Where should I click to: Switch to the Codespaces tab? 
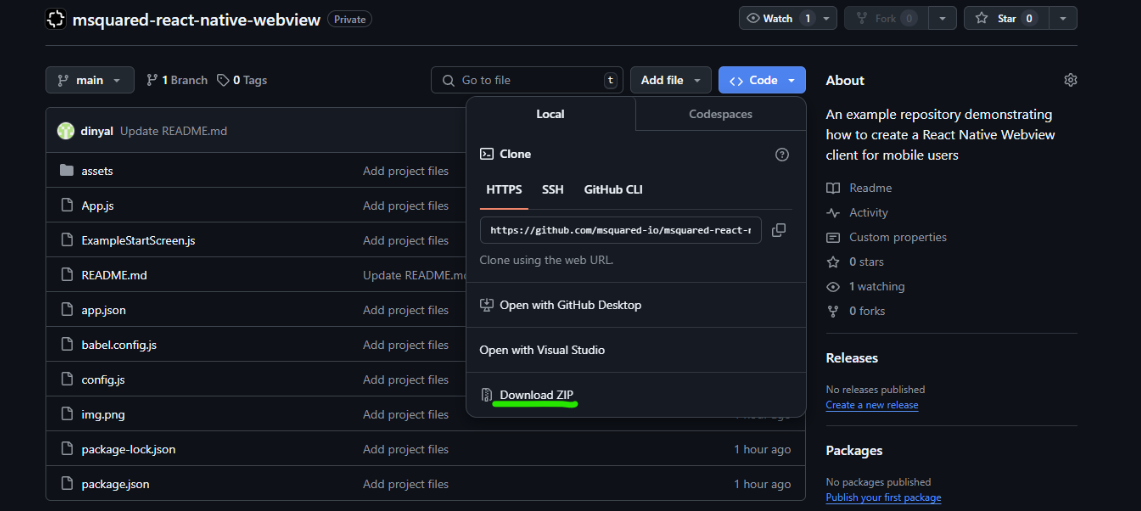pyautogui.click(x=720, y=114)
